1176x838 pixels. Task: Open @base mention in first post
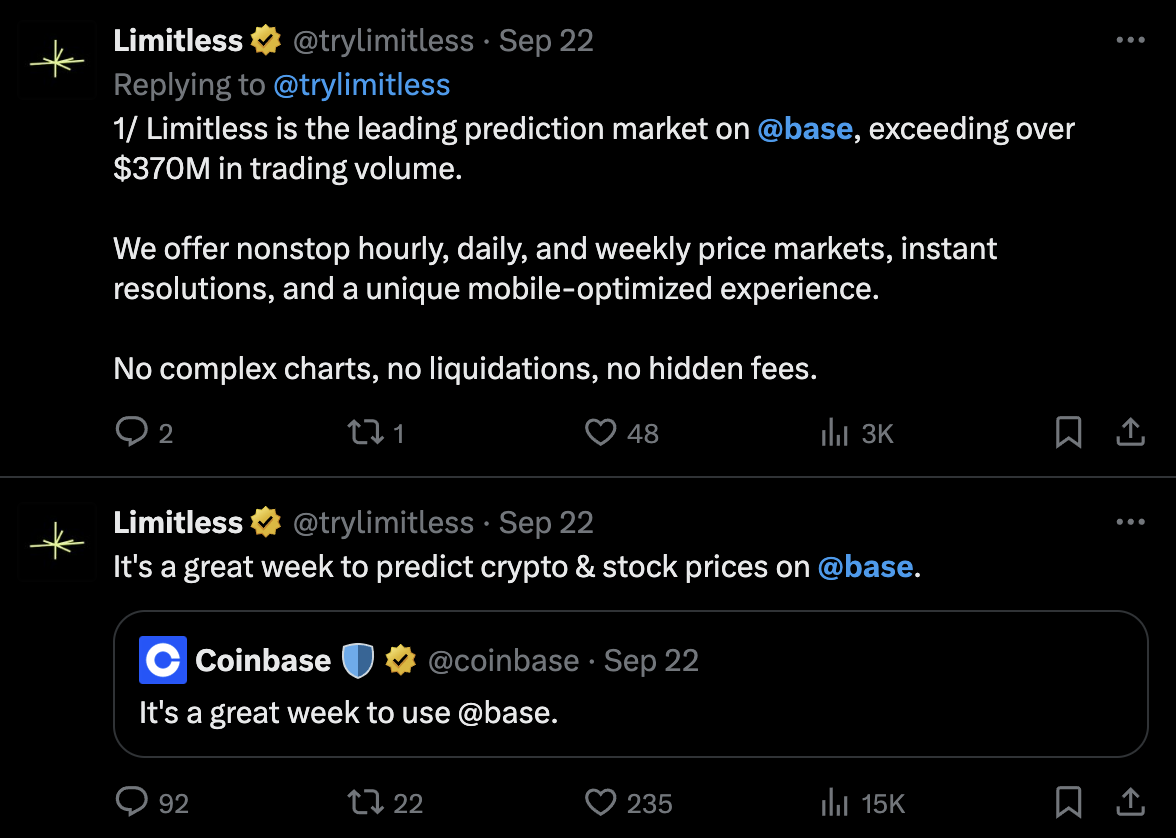(804, 129)
